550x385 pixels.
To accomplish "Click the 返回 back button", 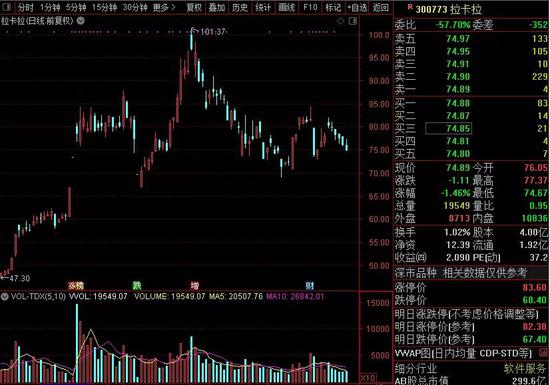I will click(380, 7).
